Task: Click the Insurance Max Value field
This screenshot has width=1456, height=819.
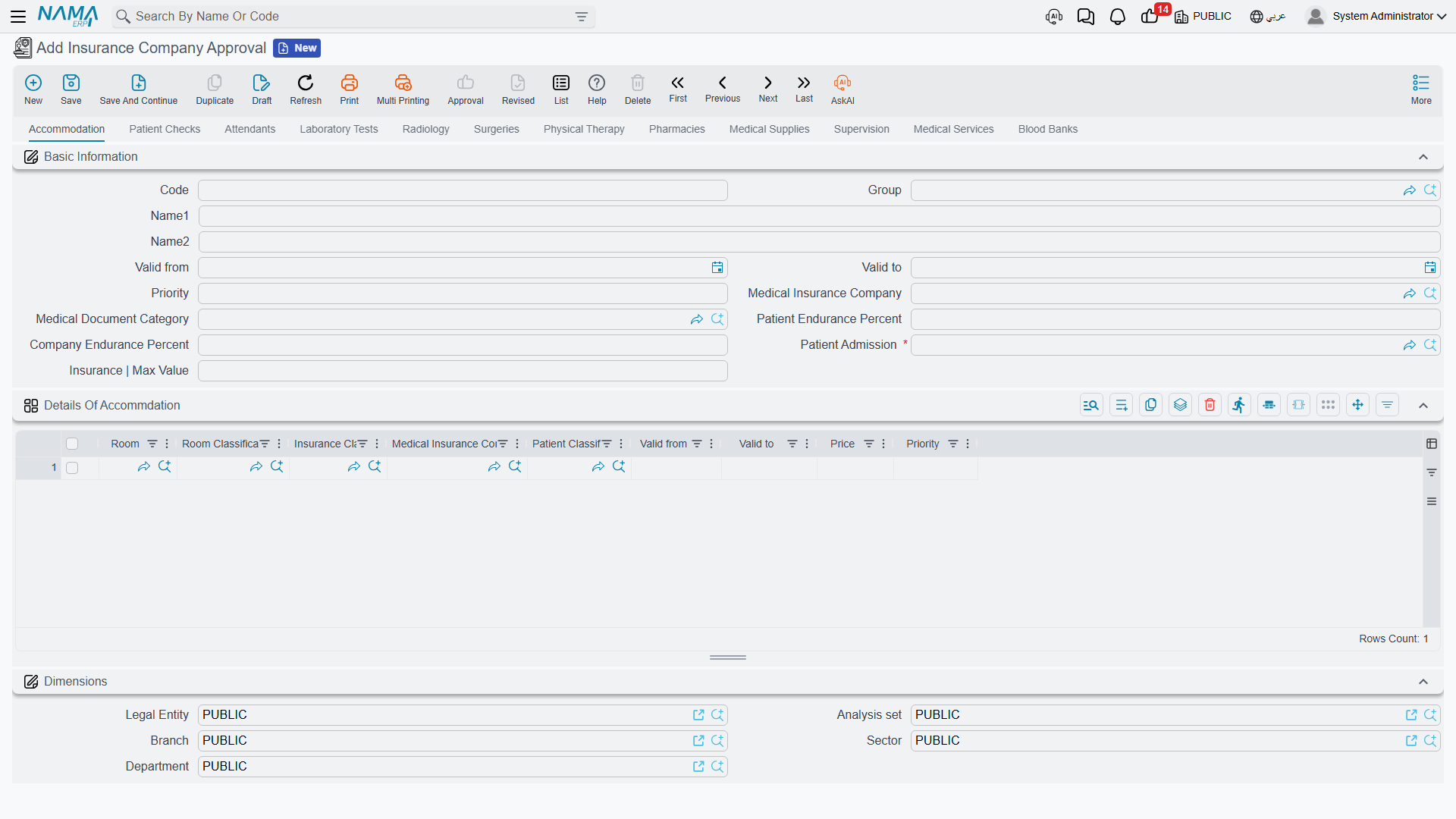Action: (x=463, y=371)
